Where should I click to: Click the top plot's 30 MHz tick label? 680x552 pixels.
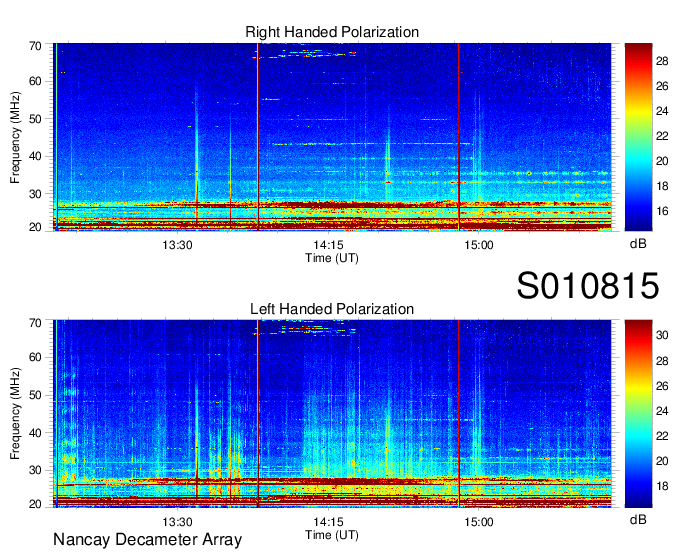35,194
